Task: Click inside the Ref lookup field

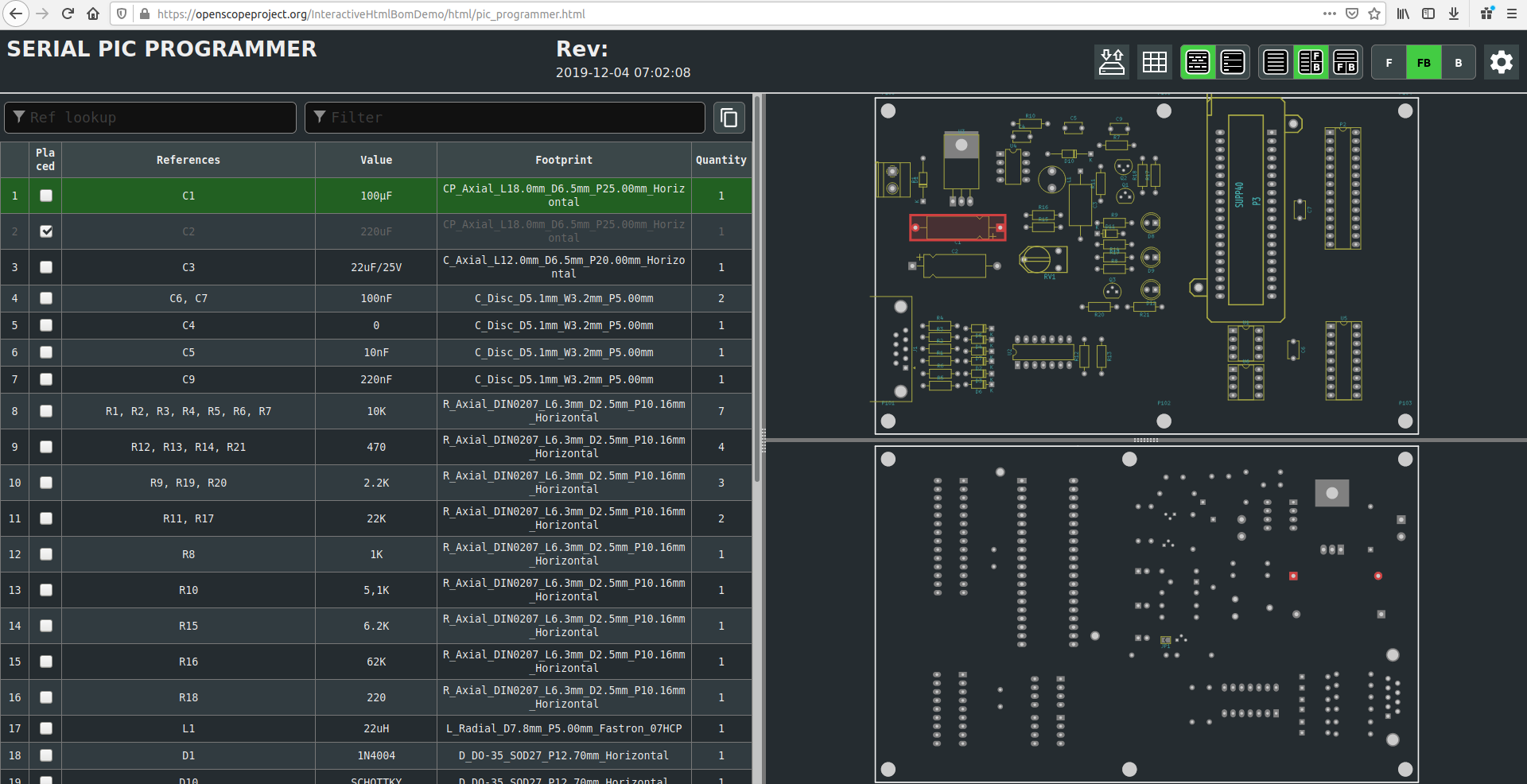Action: pos(150,118)
